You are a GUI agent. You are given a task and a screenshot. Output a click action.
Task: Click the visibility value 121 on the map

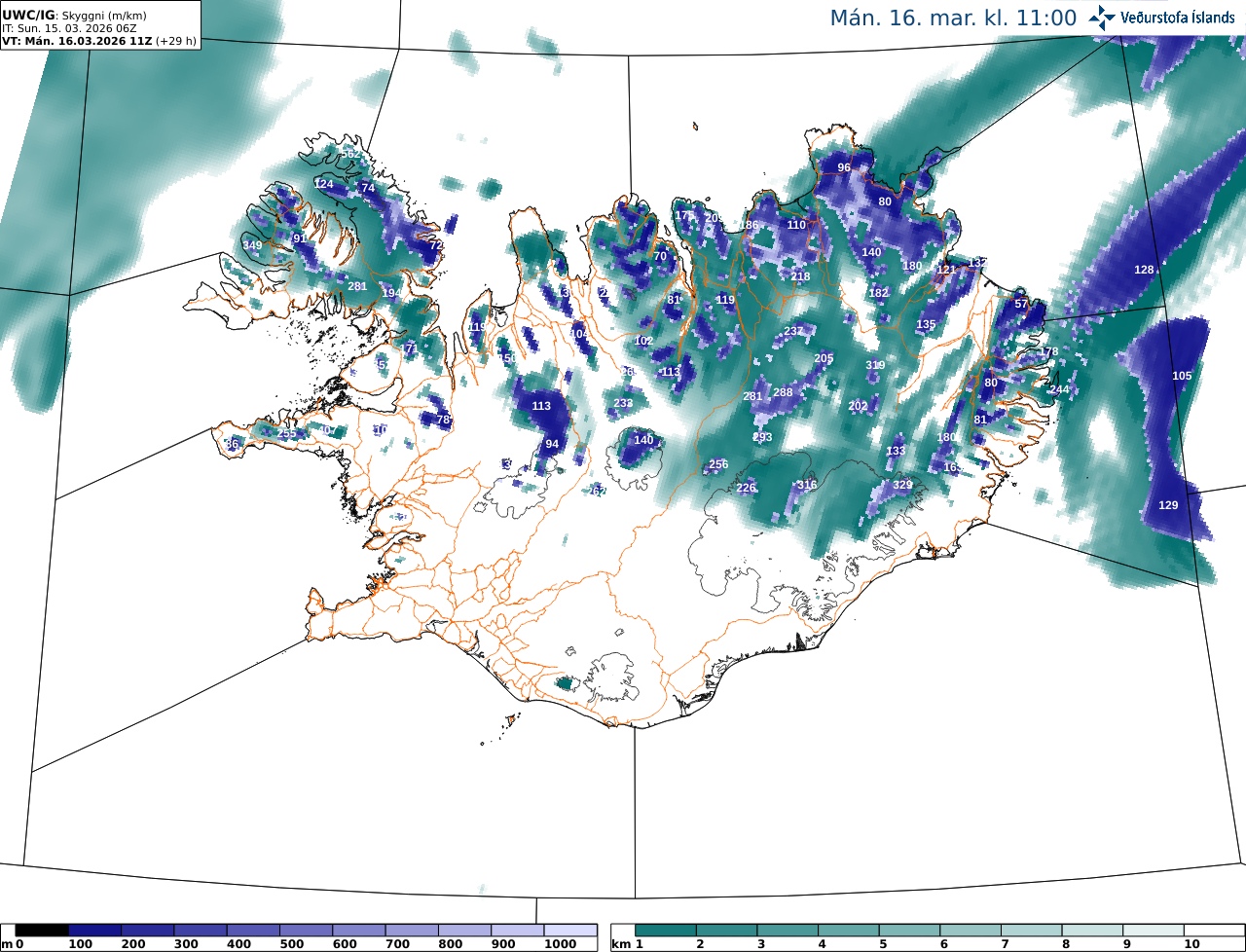[x=946, y=270]
